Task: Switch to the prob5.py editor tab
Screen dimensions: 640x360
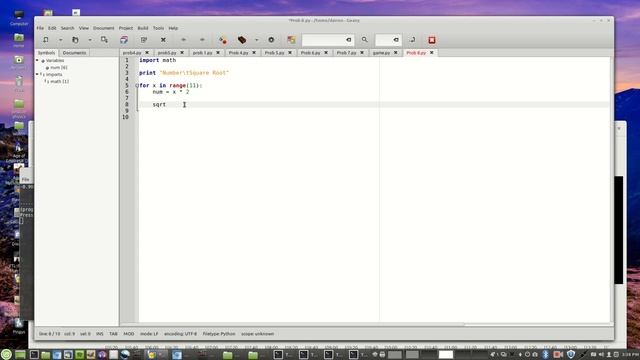Action: click(167, 53)
